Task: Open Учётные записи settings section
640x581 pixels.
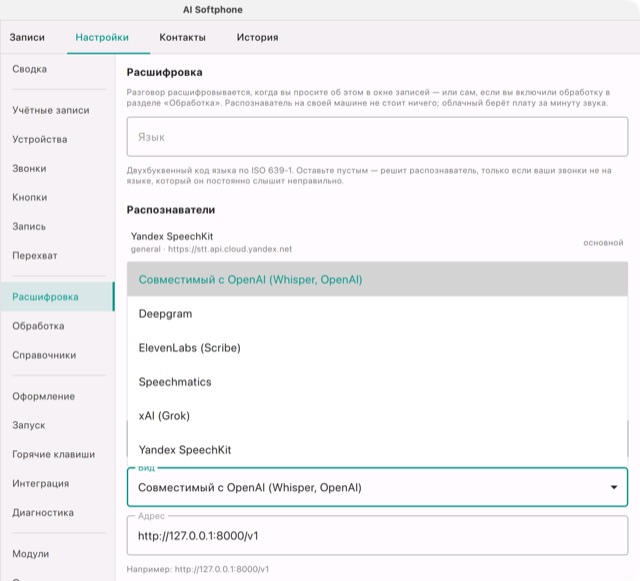Action: 58,110
